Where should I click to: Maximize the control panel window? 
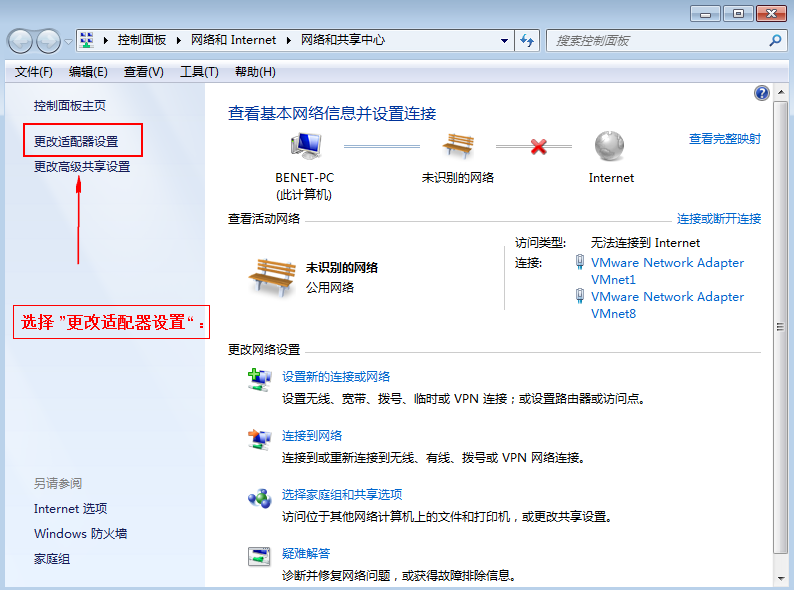click(x=738, y=14)
